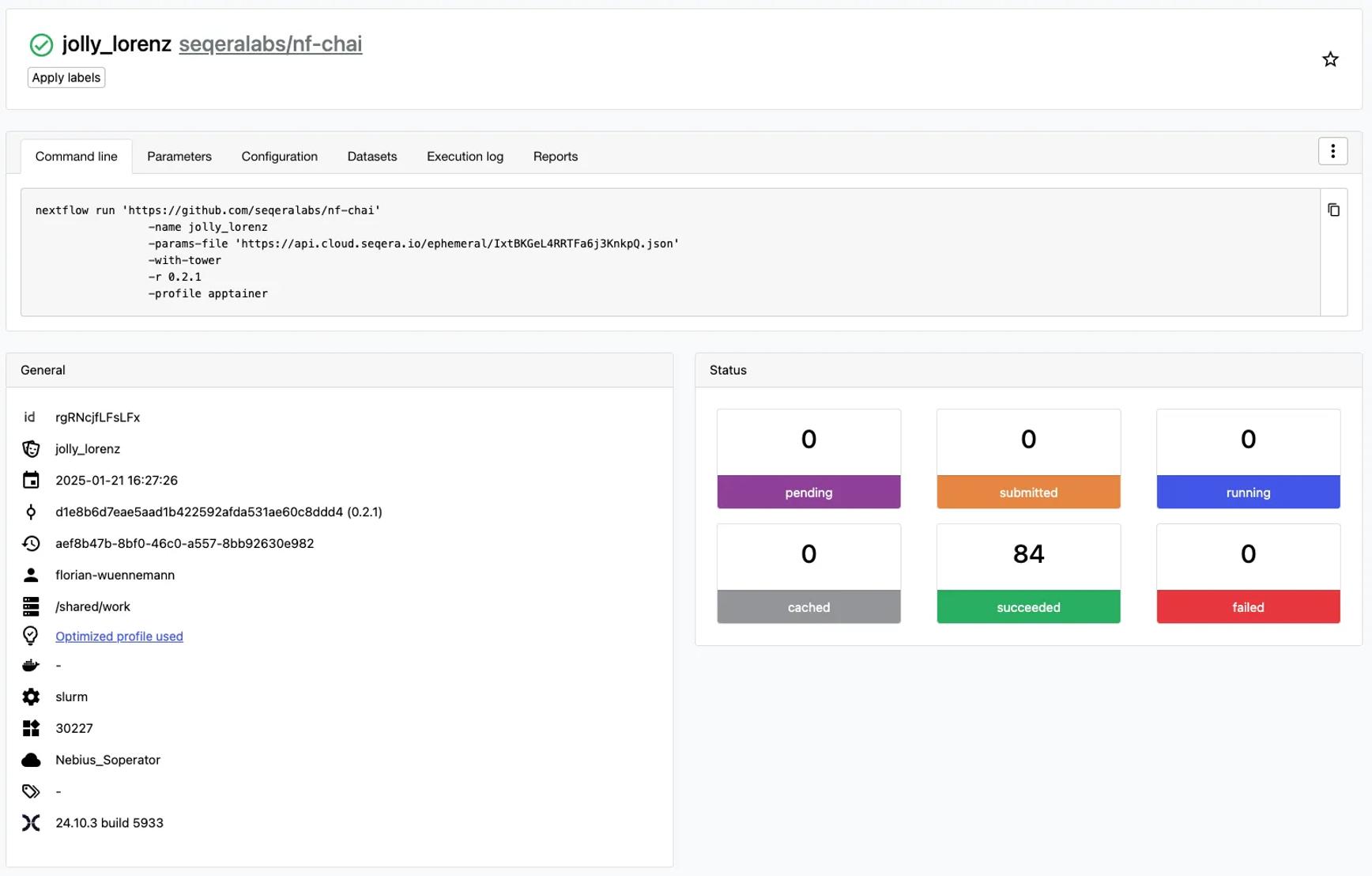Click the storage icon beside /shared/work
Image resolution: width=1372 pixels, height=876 pixels.
[x=31, y=606]
